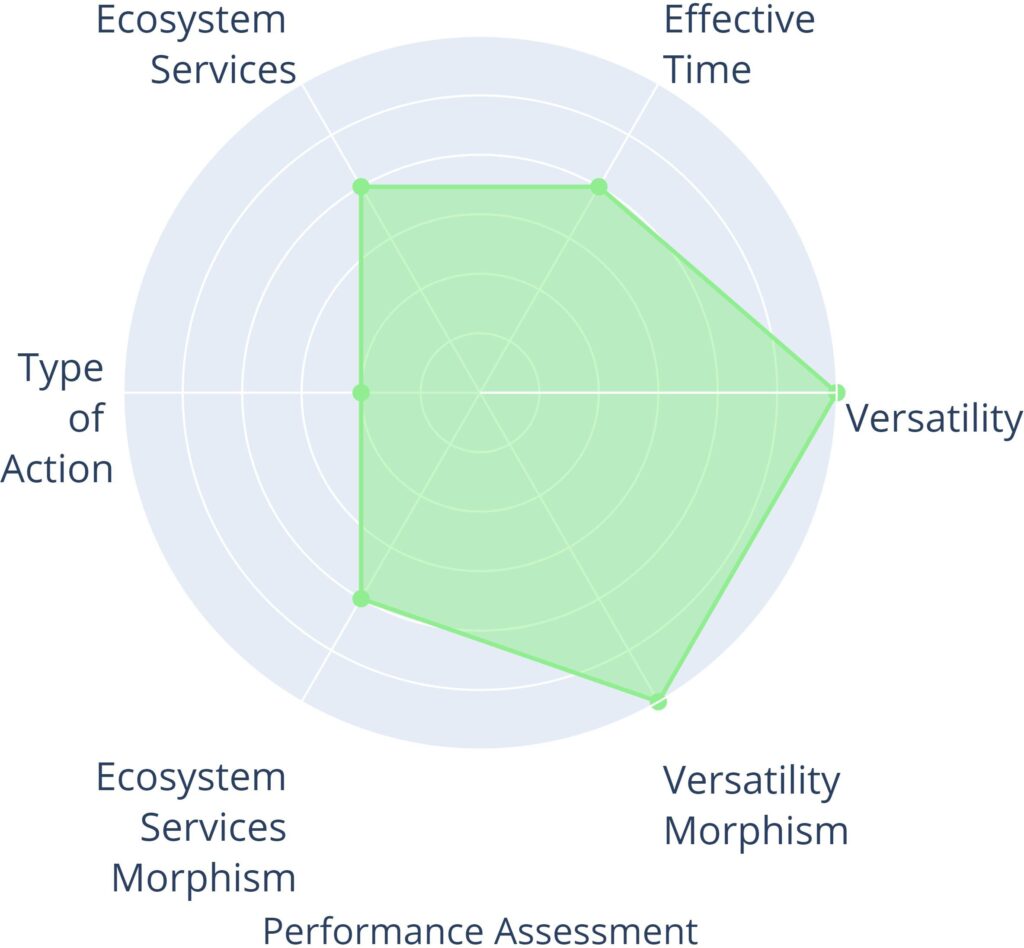1024x948 pixels.
Task: Click the Ecosystem Services data point marker
Action: 362,187
